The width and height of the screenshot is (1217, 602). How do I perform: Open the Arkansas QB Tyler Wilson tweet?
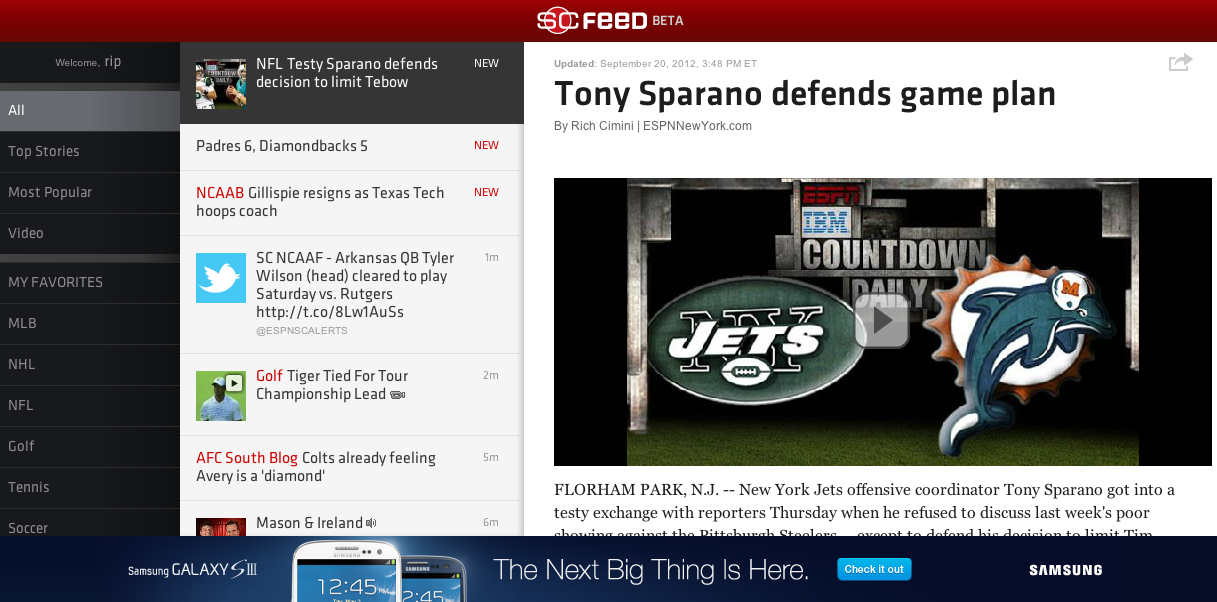pyautogui.click(x=352, y=293)
